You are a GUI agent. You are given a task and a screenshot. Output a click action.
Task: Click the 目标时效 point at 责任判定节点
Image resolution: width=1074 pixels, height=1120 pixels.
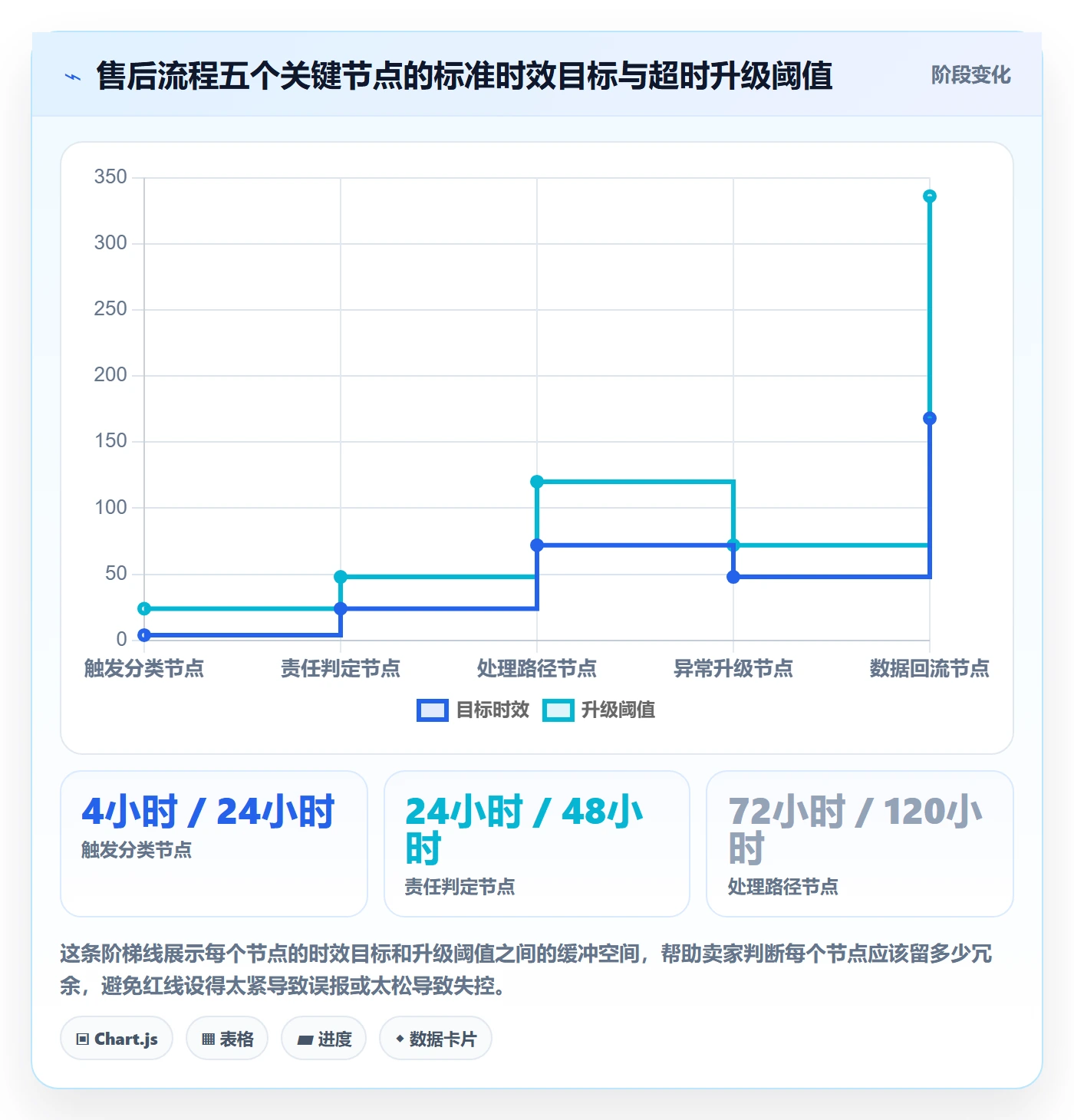click(x=341, y=609)
